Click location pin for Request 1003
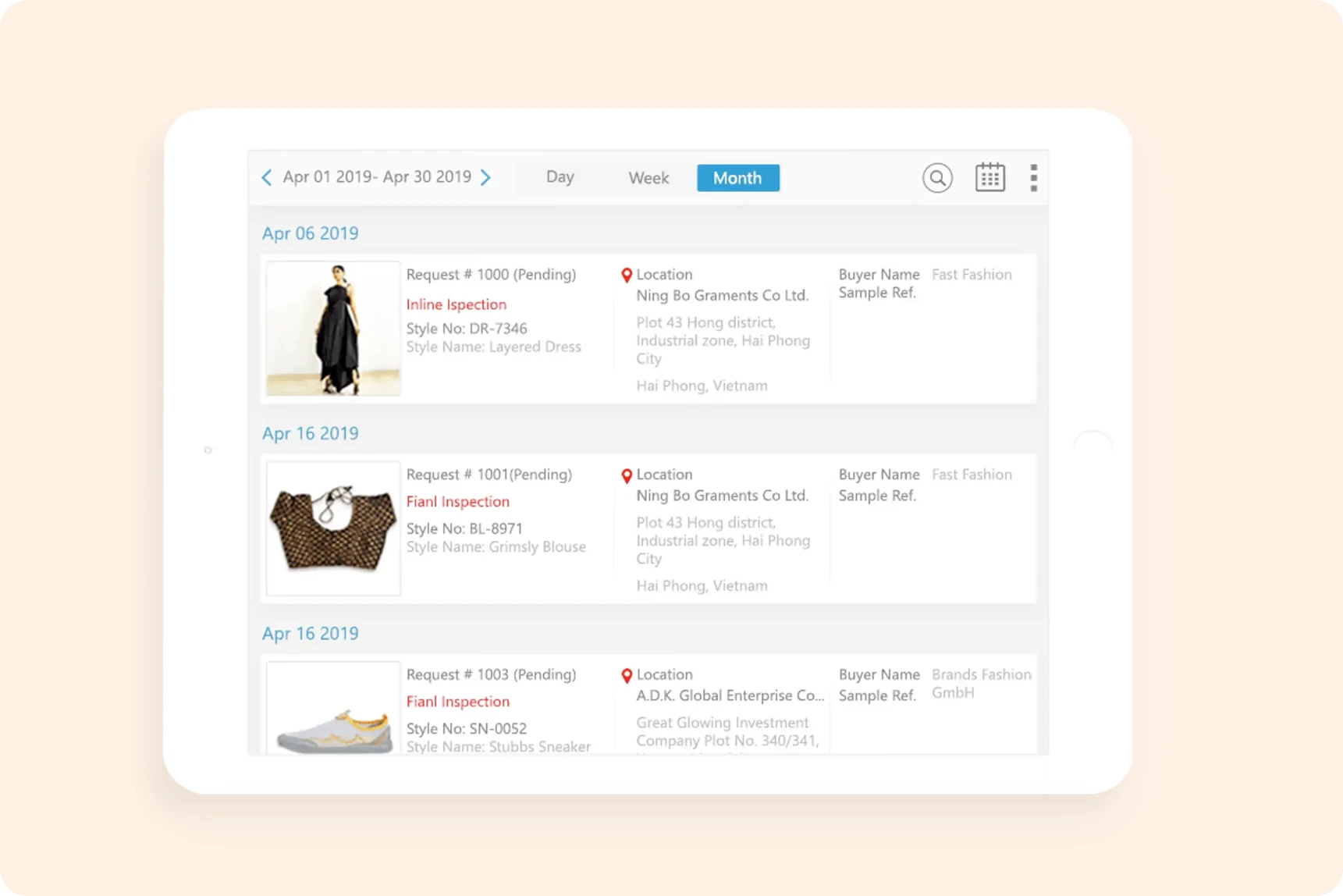 pos(626,675)
